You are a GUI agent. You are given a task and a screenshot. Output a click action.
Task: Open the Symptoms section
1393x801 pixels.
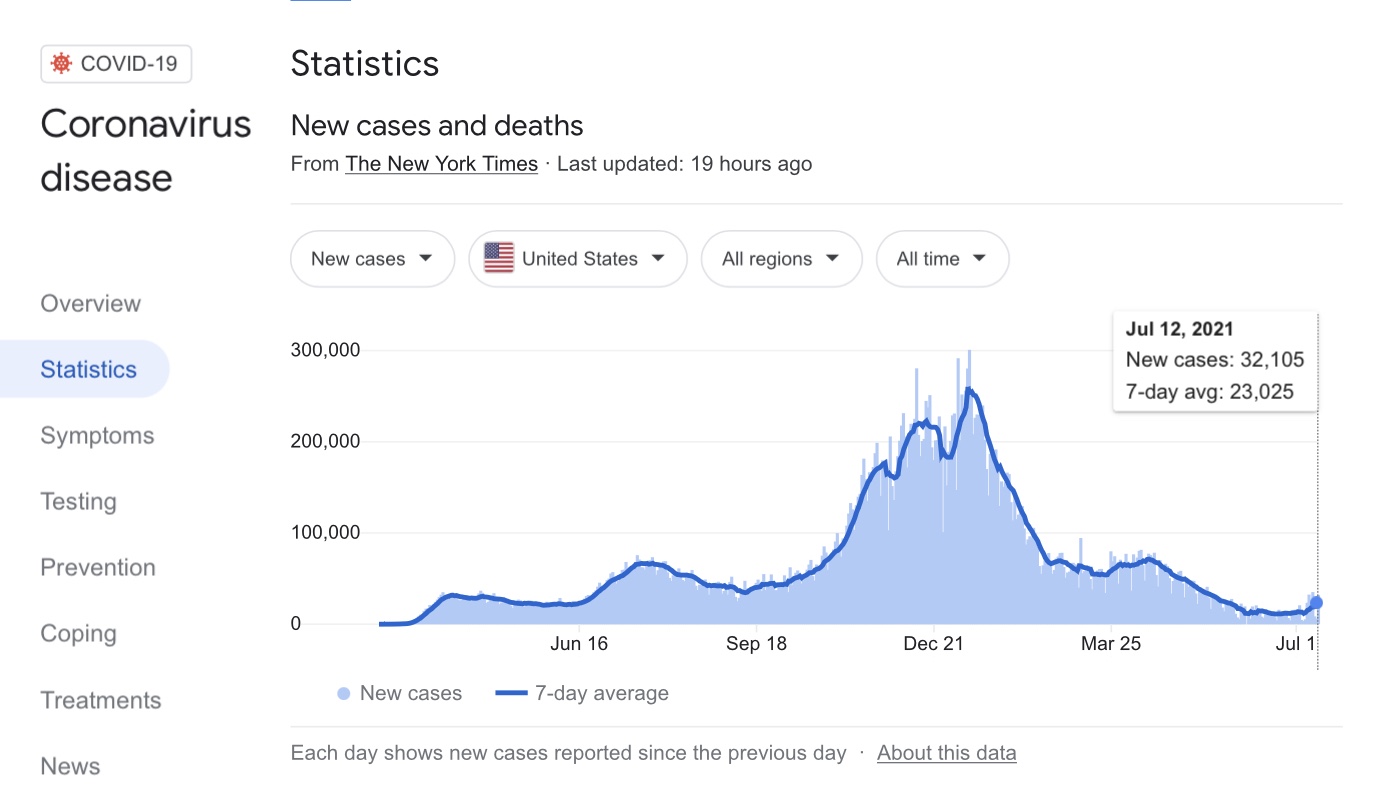pyautogui.click(x=97, y=436)
